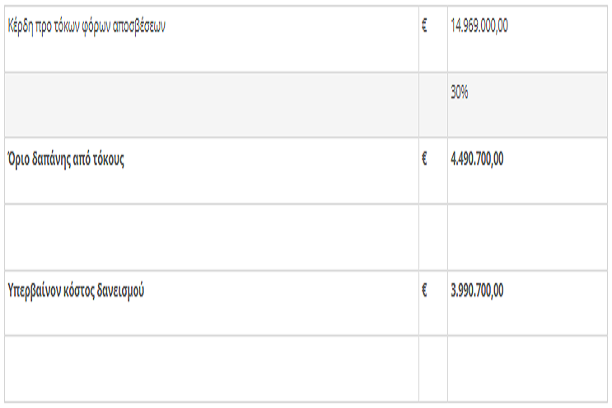Click the empty label cell below 'Όριο δαπάνης από τόκους'
This screenshot has width=612, height=408.
[x=211, y=237]
